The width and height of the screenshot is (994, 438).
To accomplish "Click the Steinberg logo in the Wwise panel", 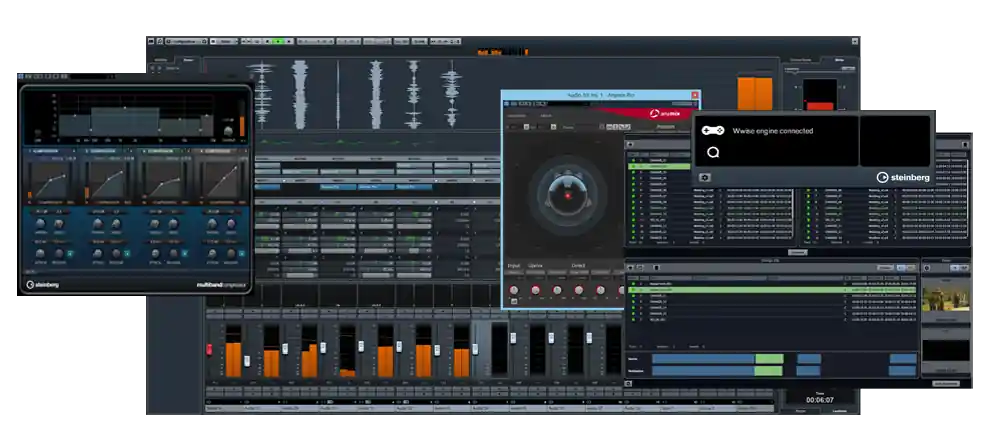I will point(903,177).
